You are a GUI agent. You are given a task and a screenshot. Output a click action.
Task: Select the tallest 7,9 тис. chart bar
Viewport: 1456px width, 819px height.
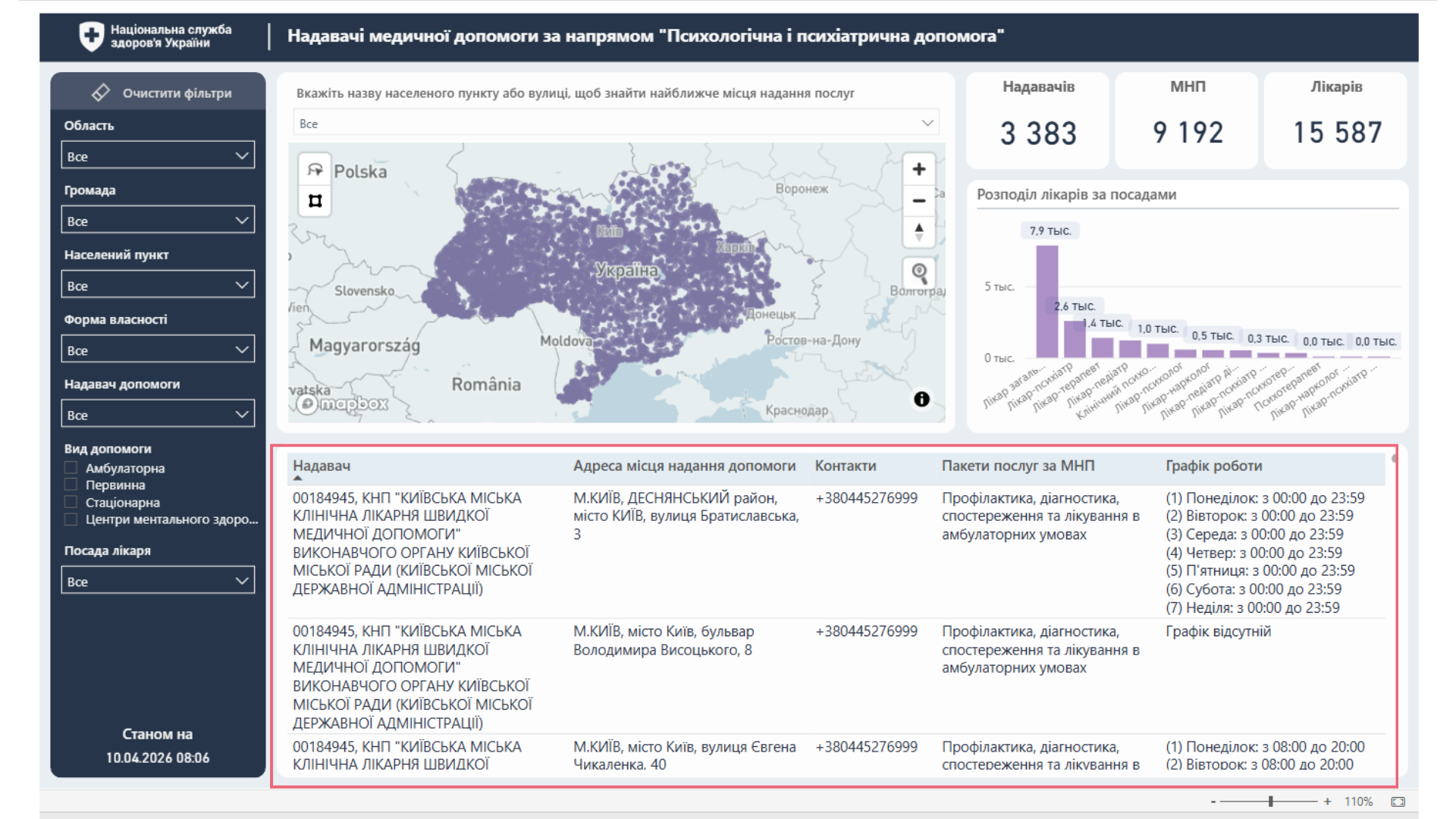1046,301
